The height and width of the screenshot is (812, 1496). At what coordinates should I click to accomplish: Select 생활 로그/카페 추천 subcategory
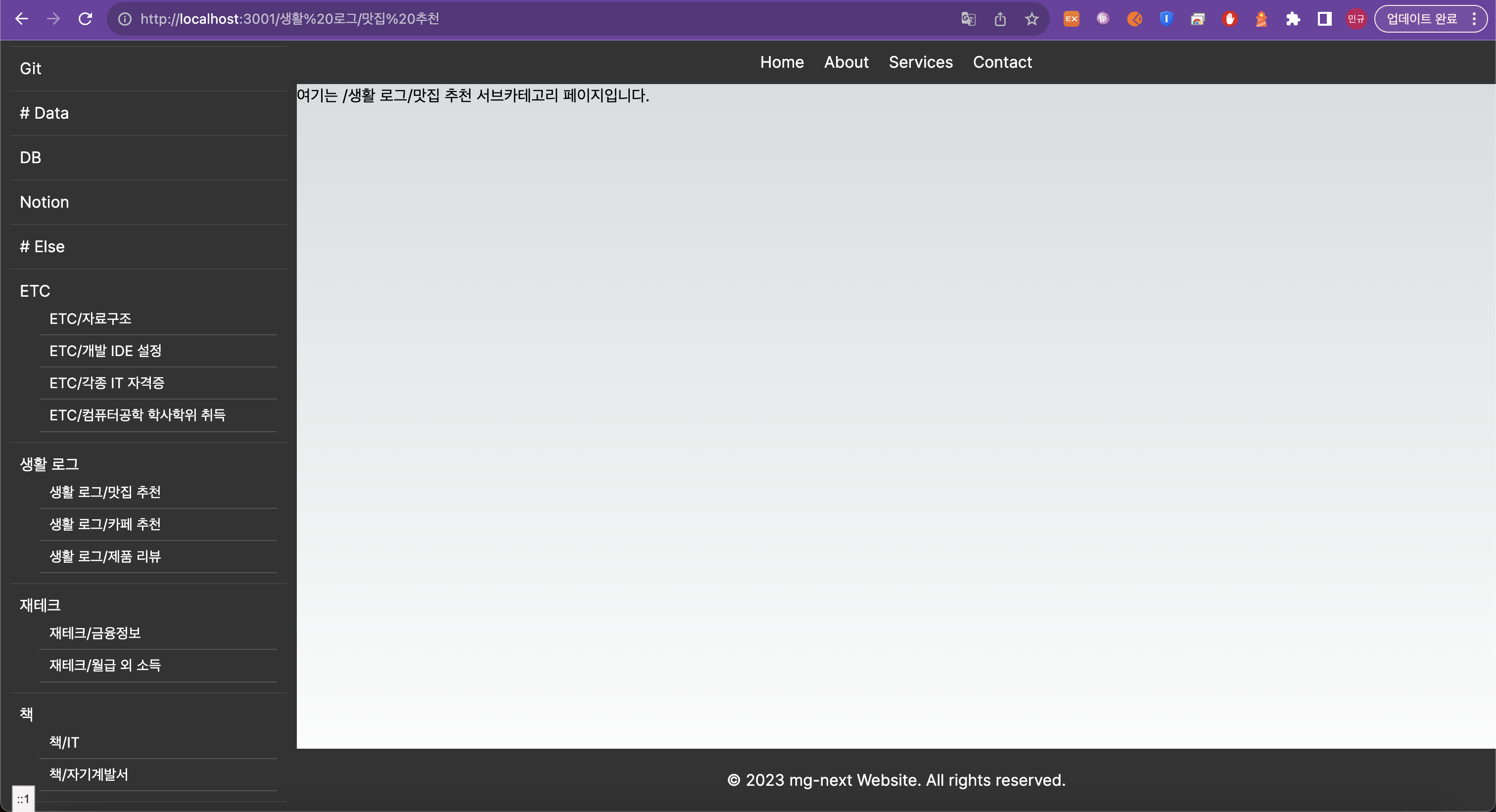coord(105,524)
